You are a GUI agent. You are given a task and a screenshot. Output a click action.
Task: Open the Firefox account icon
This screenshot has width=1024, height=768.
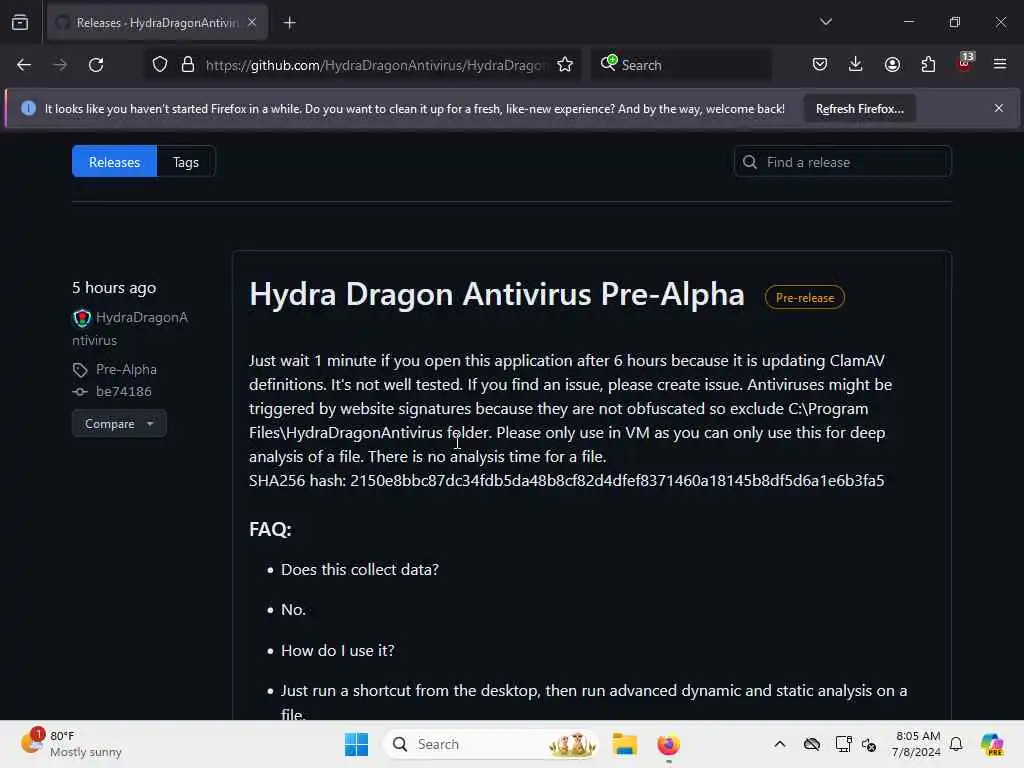point(892,65)
